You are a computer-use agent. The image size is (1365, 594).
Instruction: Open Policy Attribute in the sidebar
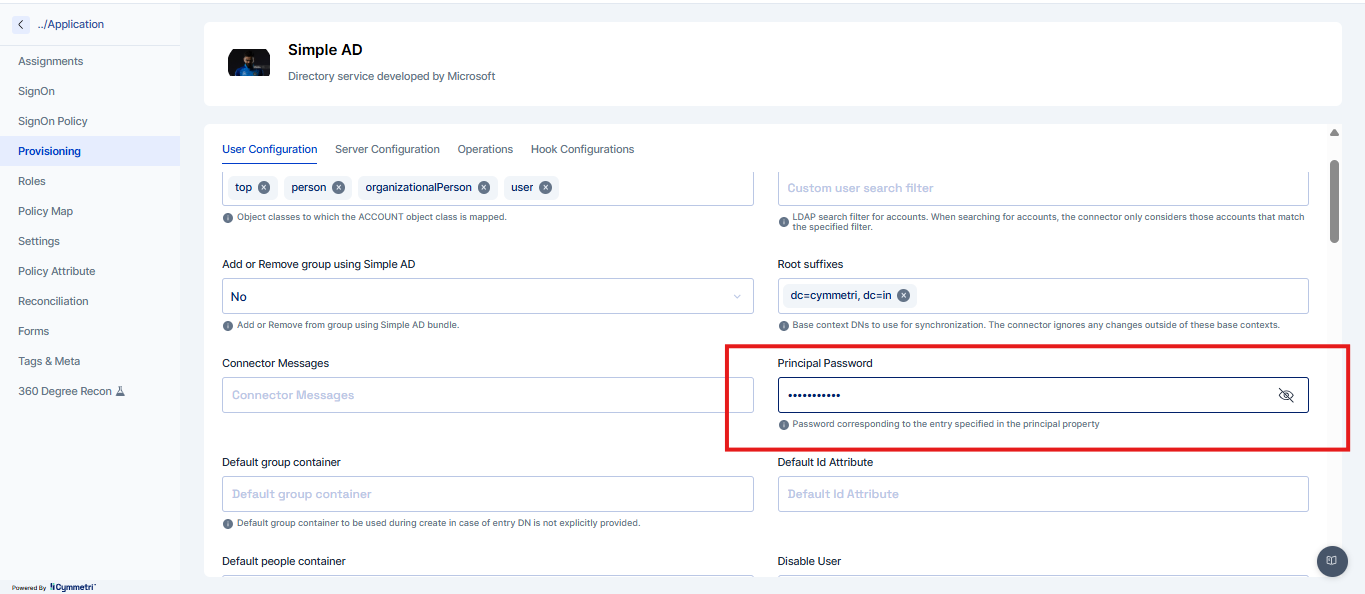click(x=90, y=271)
